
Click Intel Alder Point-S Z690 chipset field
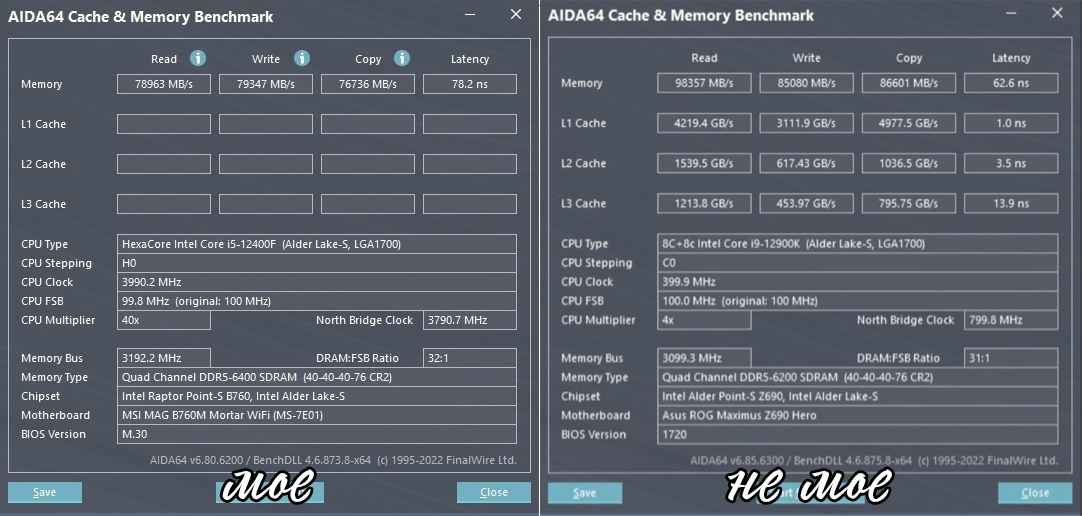858,396
